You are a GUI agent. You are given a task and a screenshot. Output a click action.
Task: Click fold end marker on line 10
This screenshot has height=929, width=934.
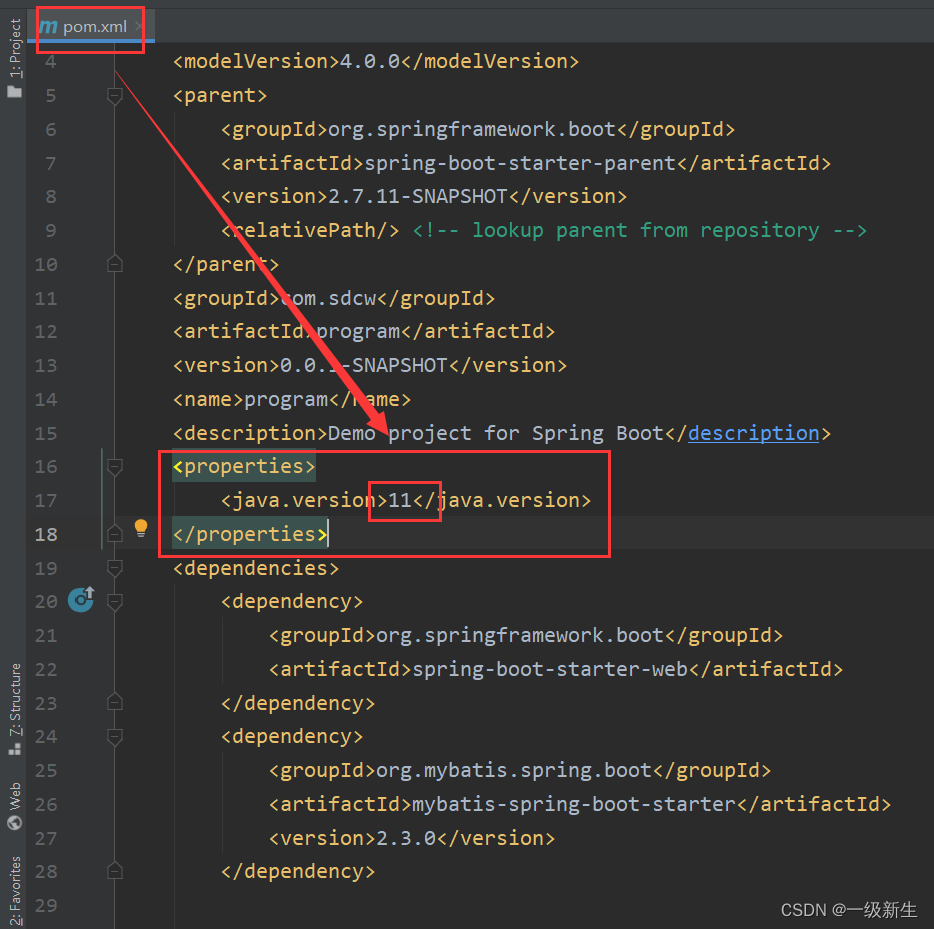[114, 264]
